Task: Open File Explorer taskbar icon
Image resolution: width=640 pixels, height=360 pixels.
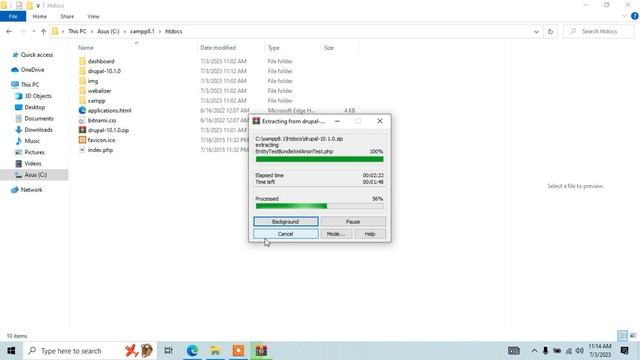Action: (215, 351)
